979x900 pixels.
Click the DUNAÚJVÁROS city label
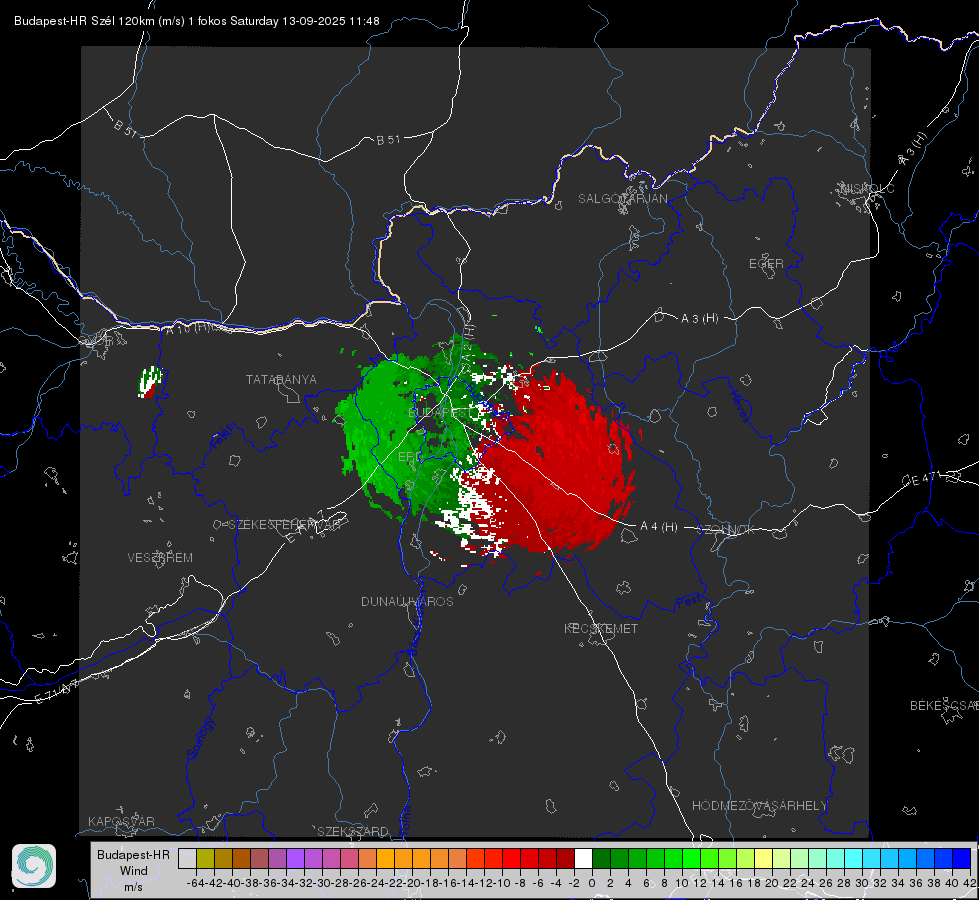407,601
